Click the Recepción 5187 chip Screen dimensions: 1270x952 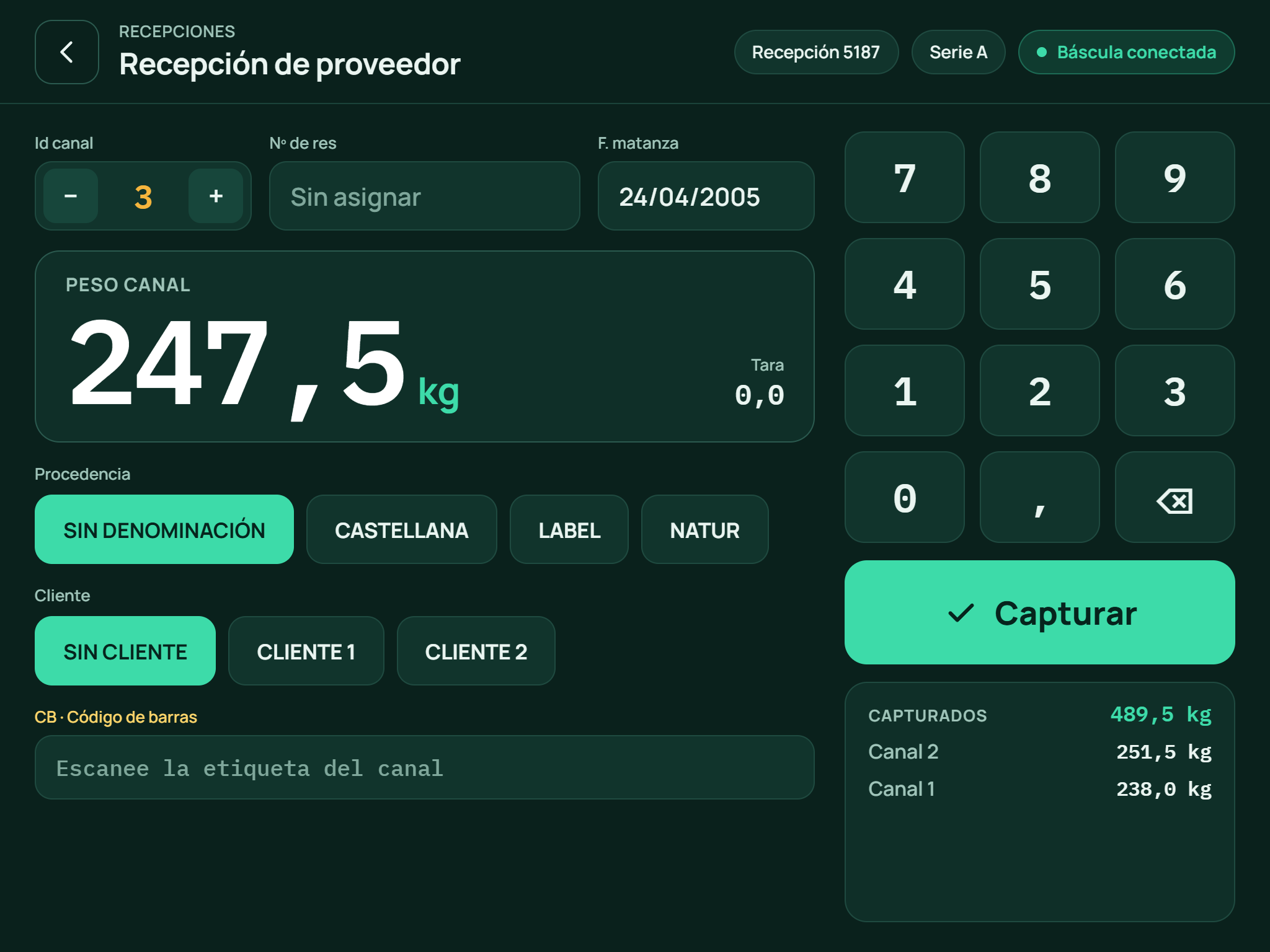816,52
